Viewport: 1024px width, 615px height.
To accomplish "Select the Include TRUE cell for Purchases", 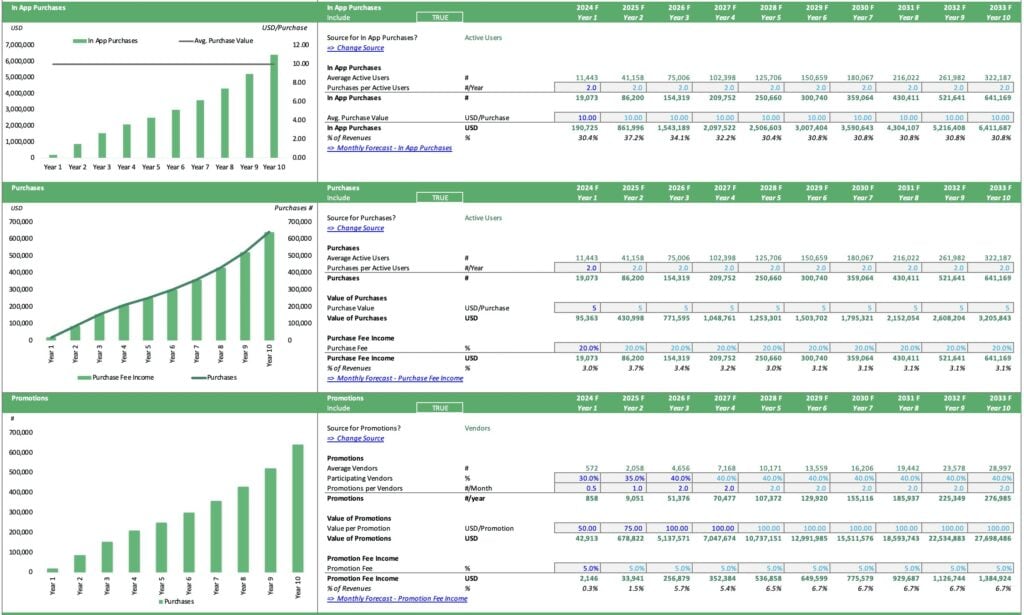I will tap(440, 198).
